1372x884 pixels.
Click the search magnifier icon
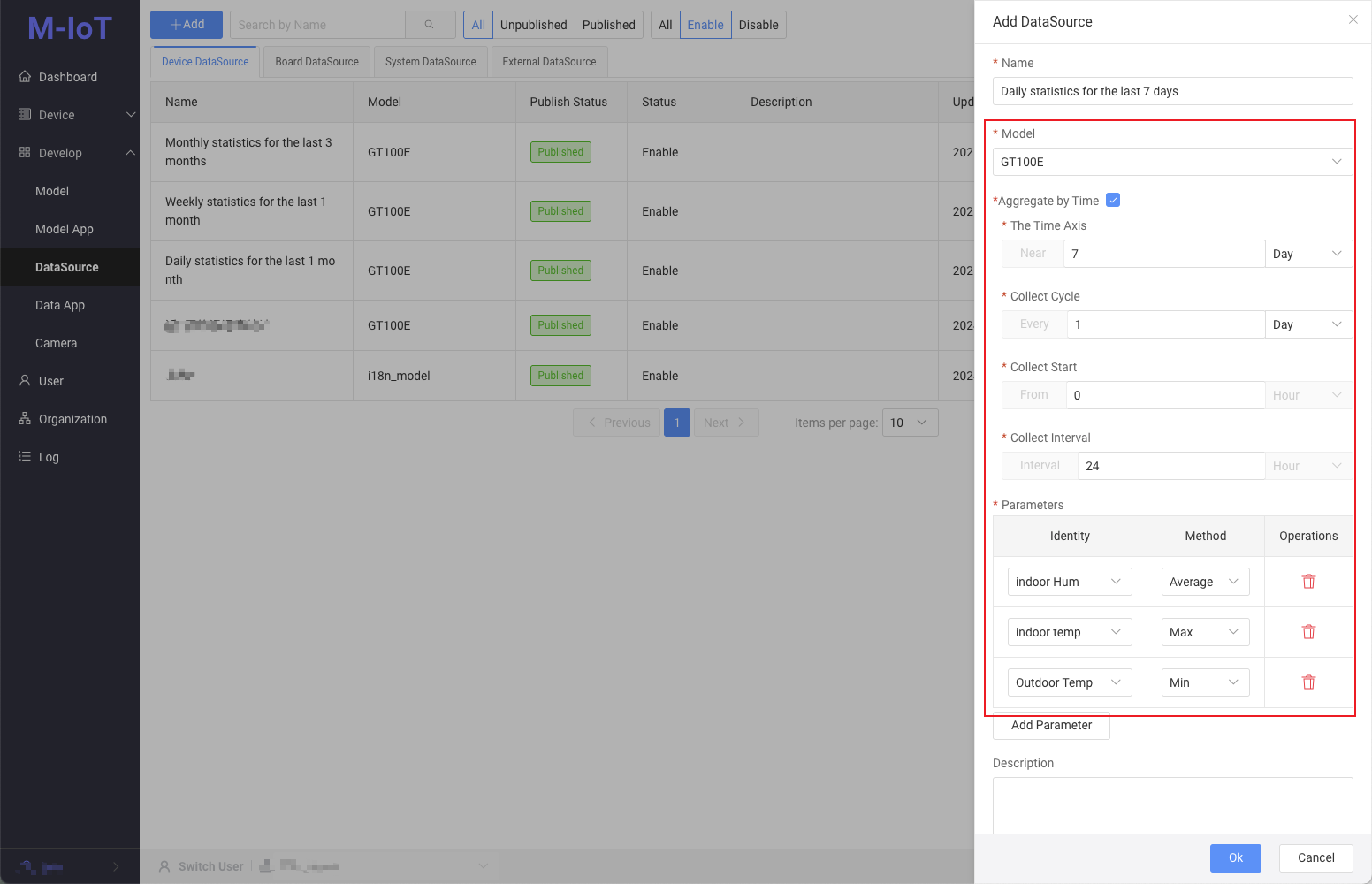[x=430, y=25]
